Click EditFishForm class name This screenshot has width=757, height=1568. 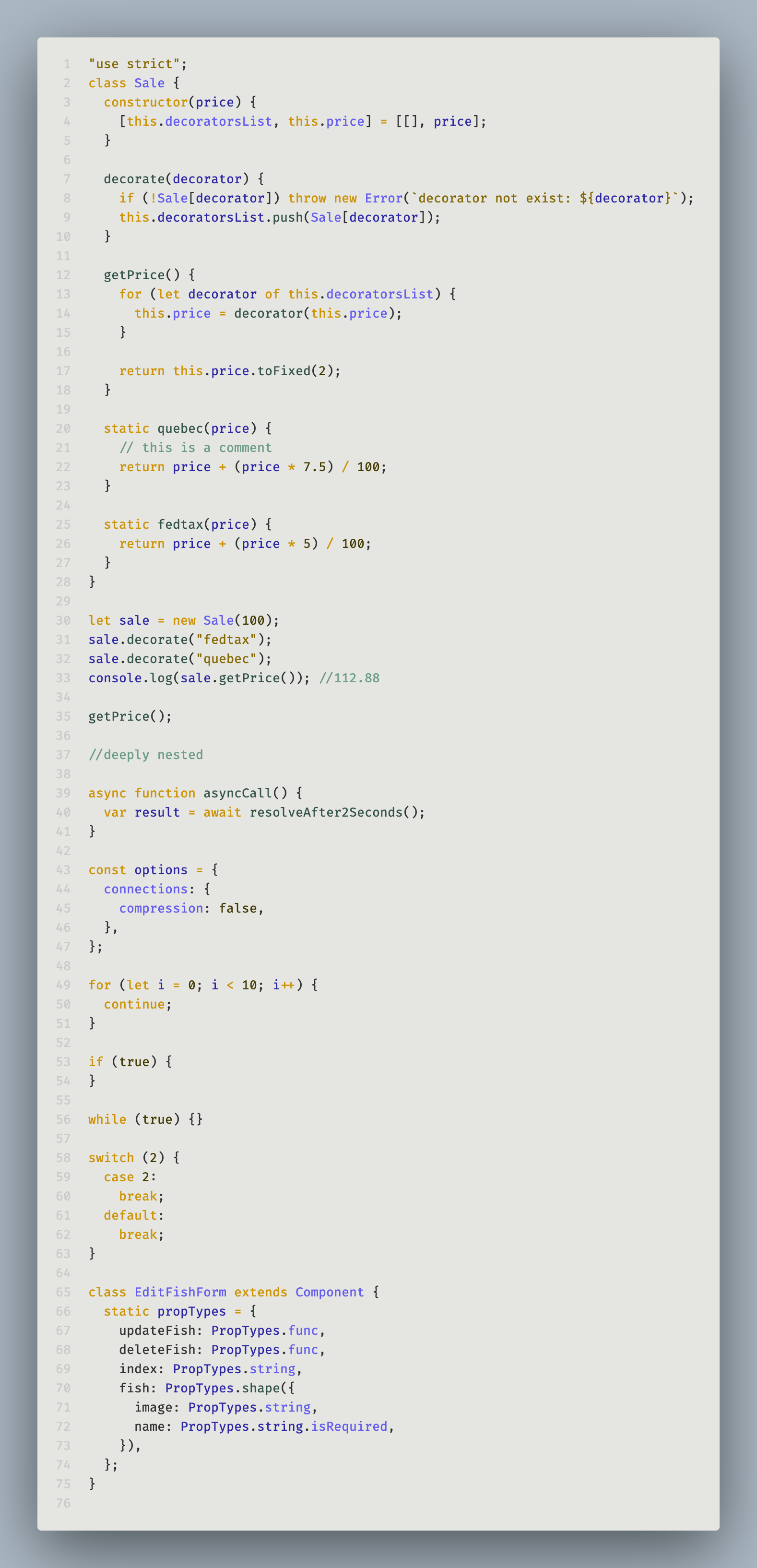(x=180, y=1292)
